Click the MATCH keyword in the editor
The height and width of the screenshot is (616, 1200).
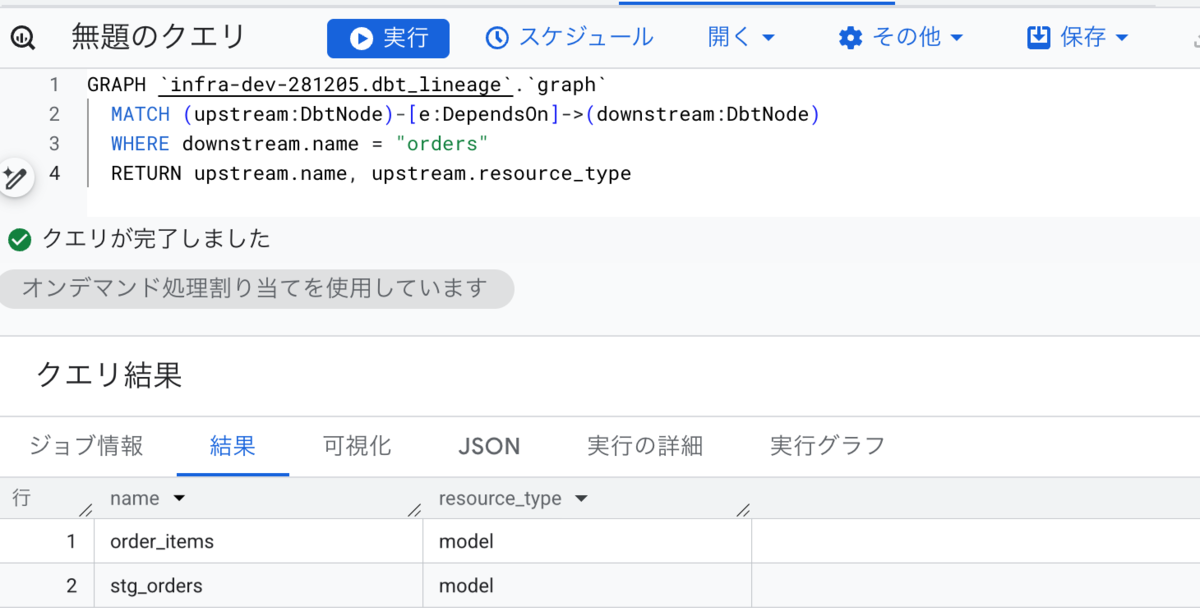(x=140, y=114)
